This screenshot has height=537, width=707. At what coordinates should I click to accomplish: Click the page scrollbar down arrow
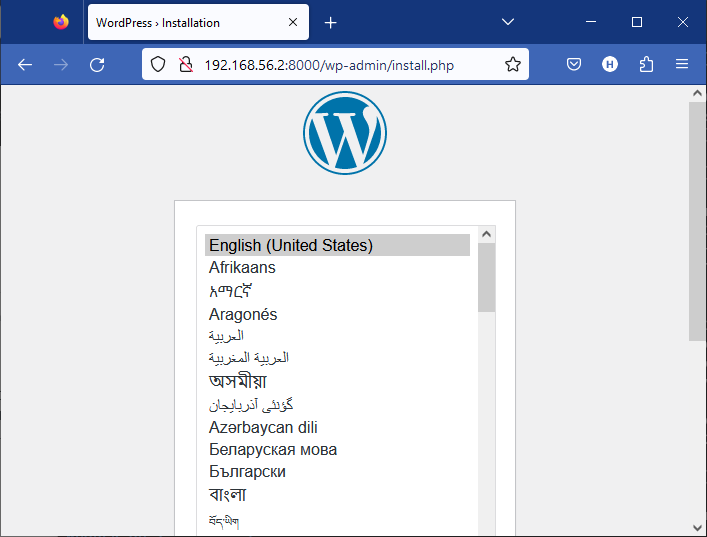click(x=697, y=528)
